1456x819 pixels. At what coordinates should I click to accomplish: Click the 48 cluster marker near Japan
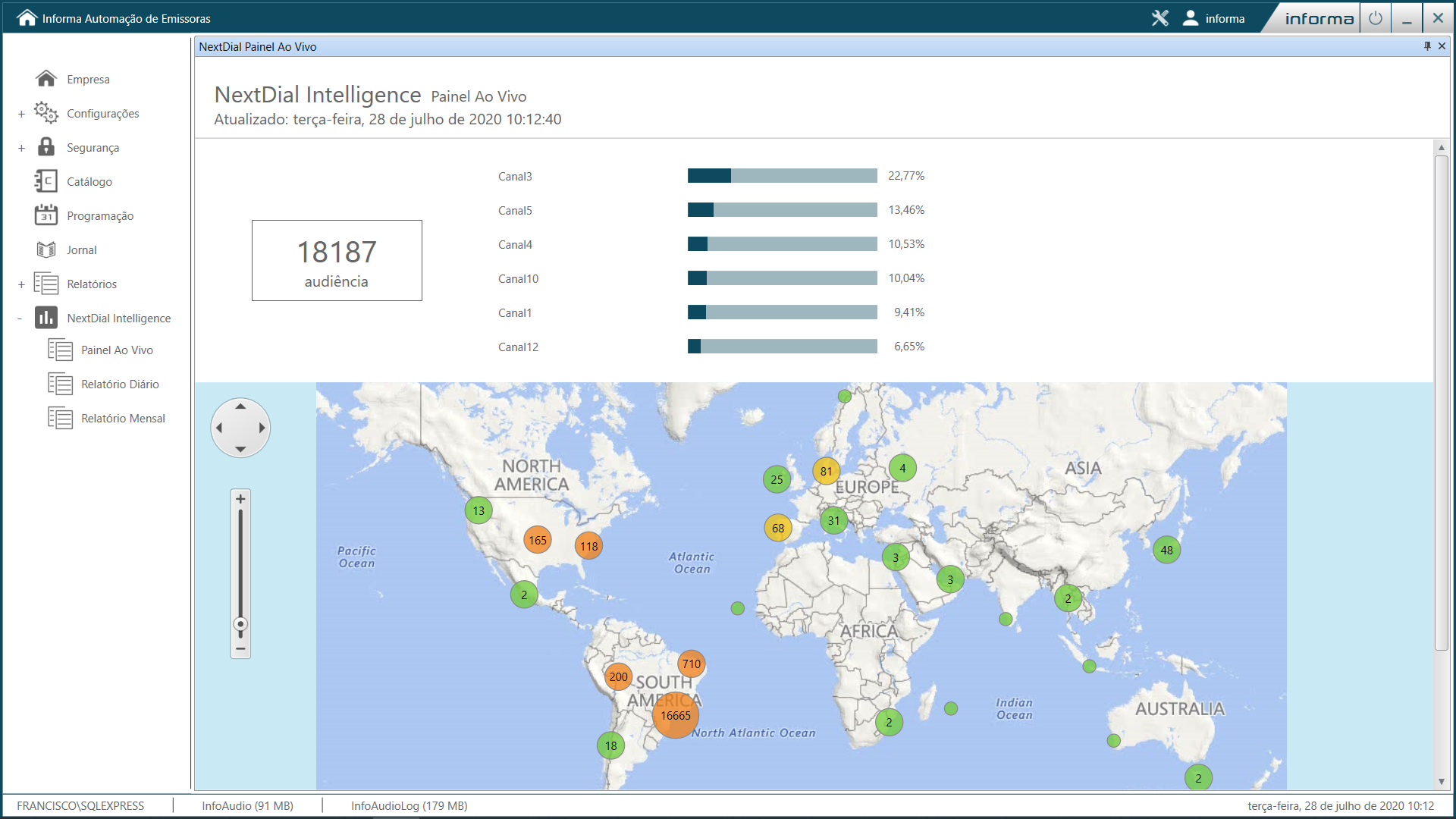pos(1166,550)
